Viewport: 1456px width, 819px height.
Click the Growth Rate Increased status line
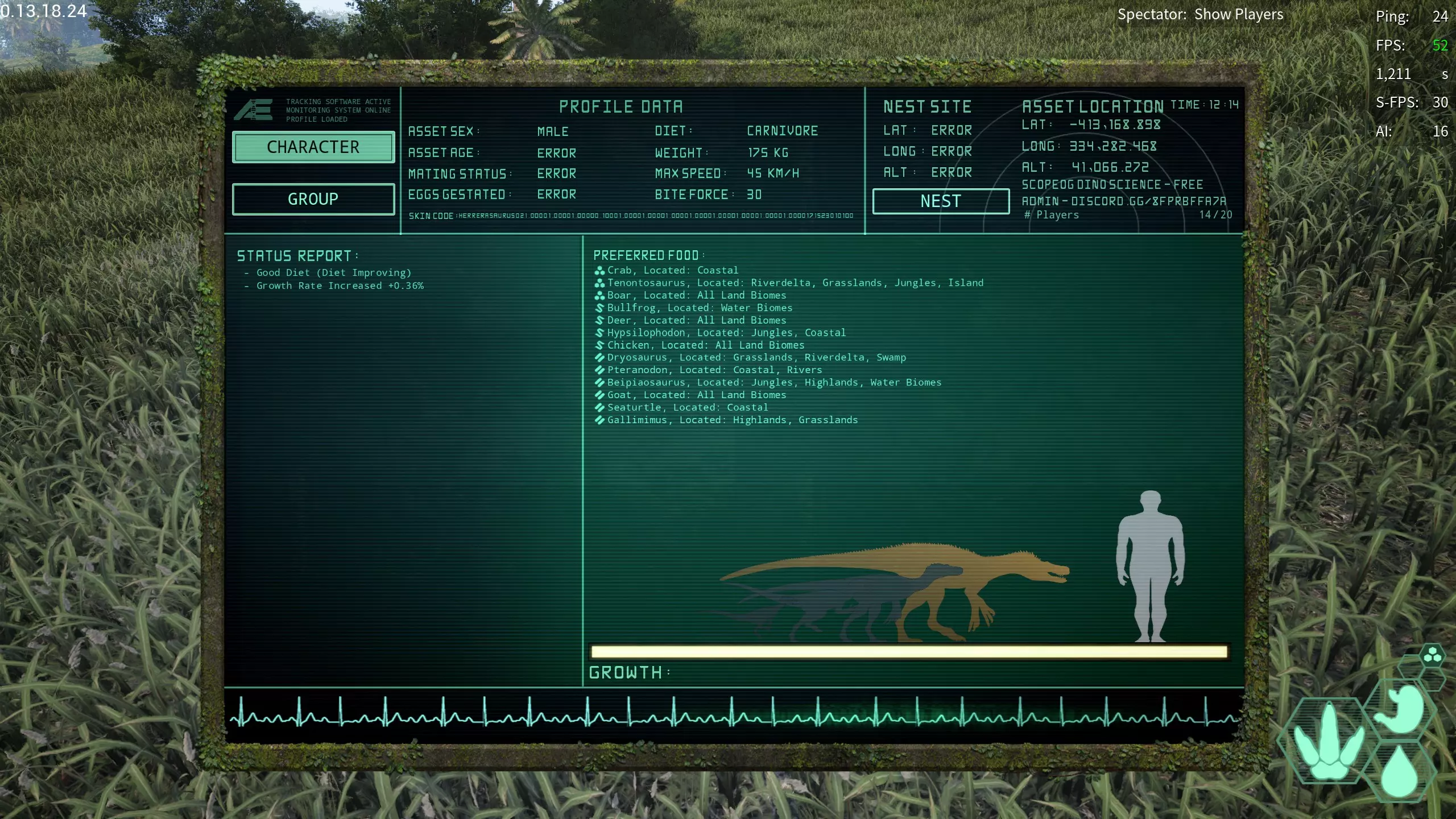pyautogui.click(x=340, y=286)
